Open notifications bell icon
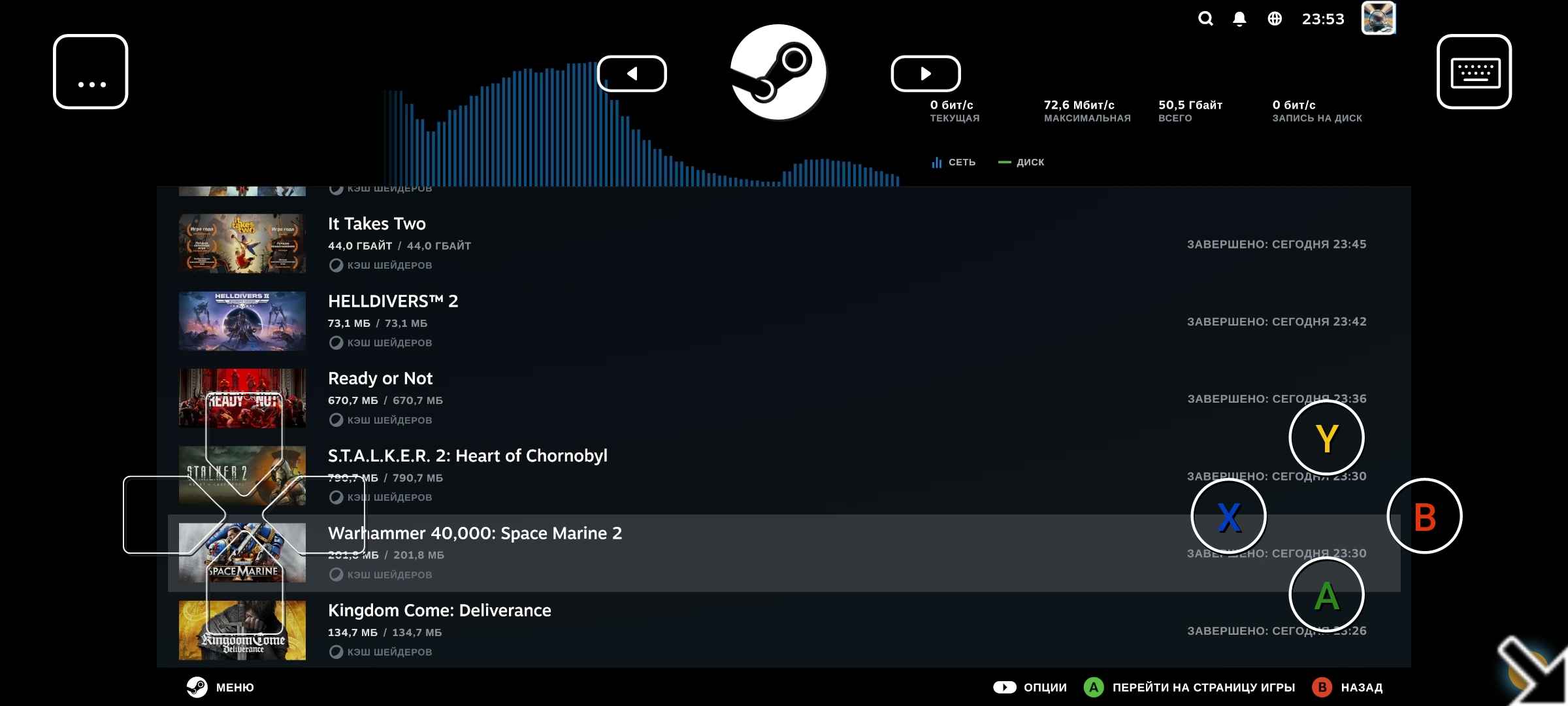 coord(1239,19)
